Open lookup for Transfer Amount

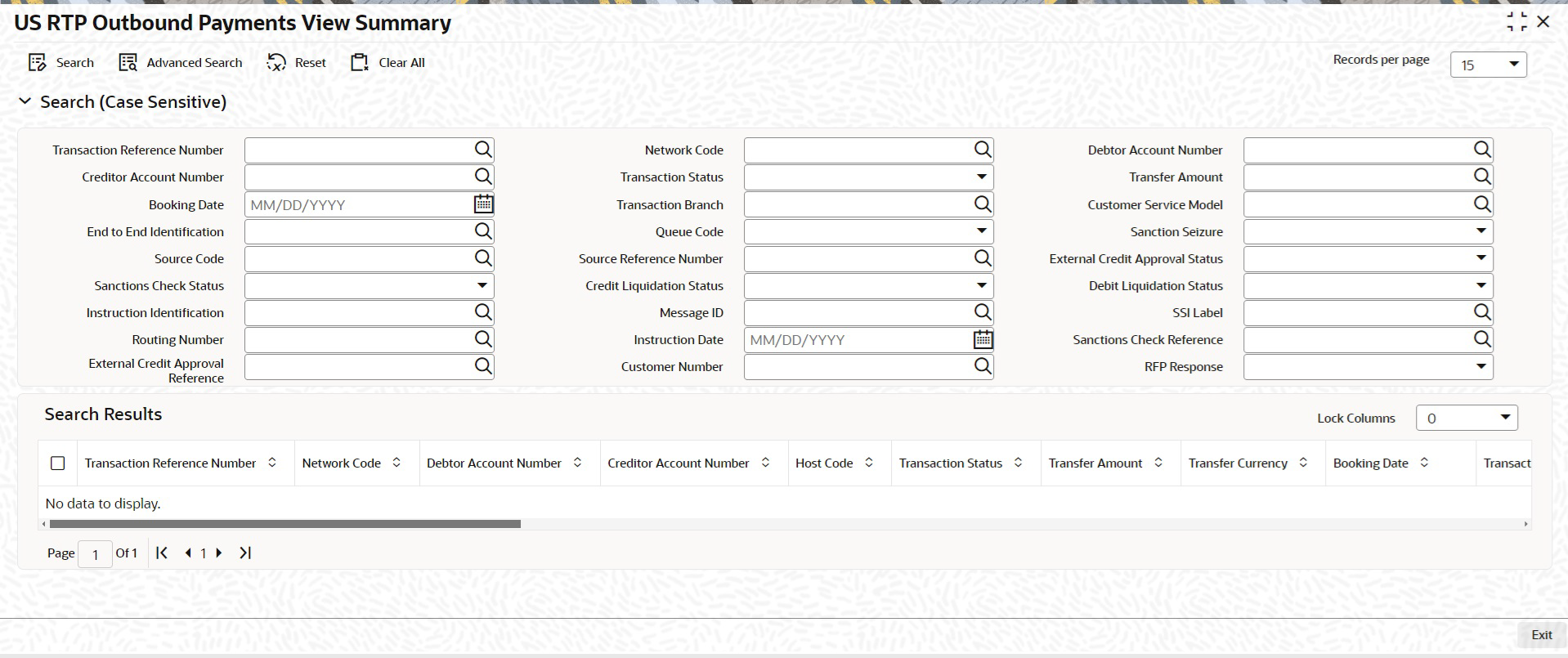[1482, 177]
